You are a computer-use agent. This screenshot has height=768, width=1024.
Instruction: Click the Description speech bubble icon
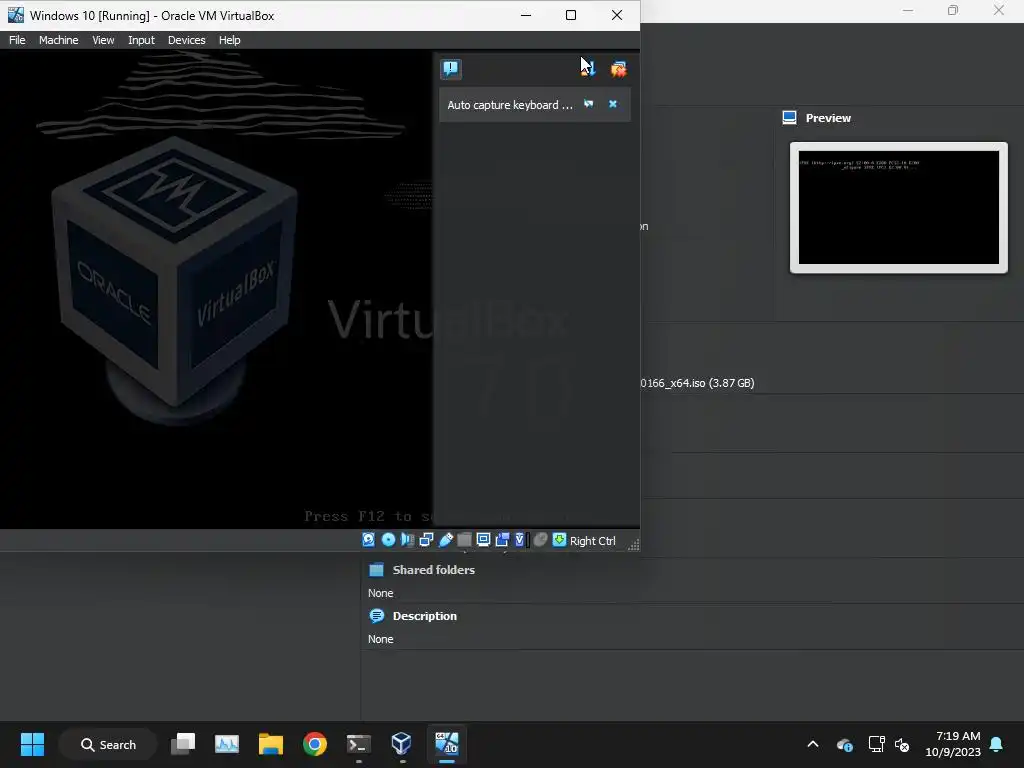point(377,616)
